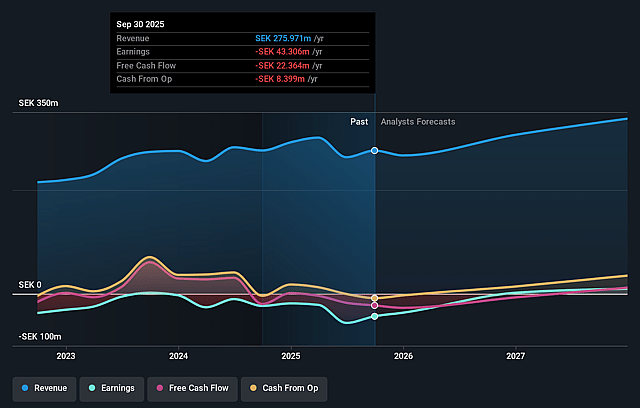Screen dimensions: 640x408
Task: Select the 2023 label on the x-axis
Action: coord(66,356)
